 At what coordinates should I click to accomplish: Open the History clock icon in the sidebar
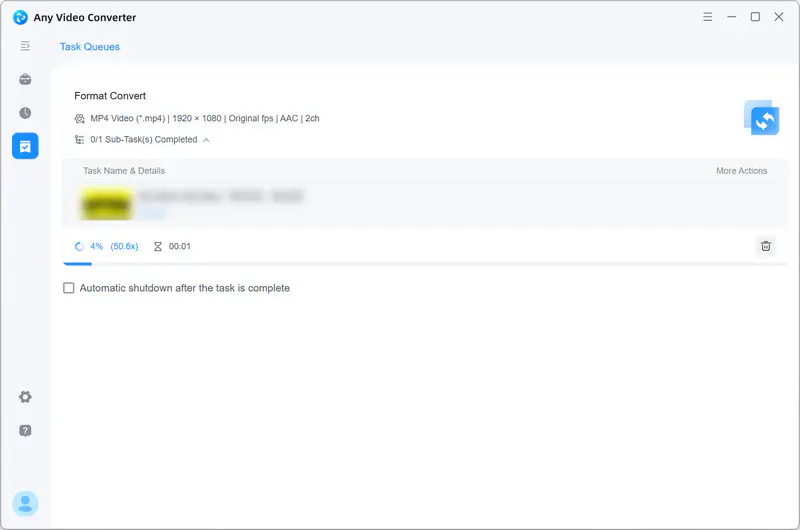click(x=25, y=113)
